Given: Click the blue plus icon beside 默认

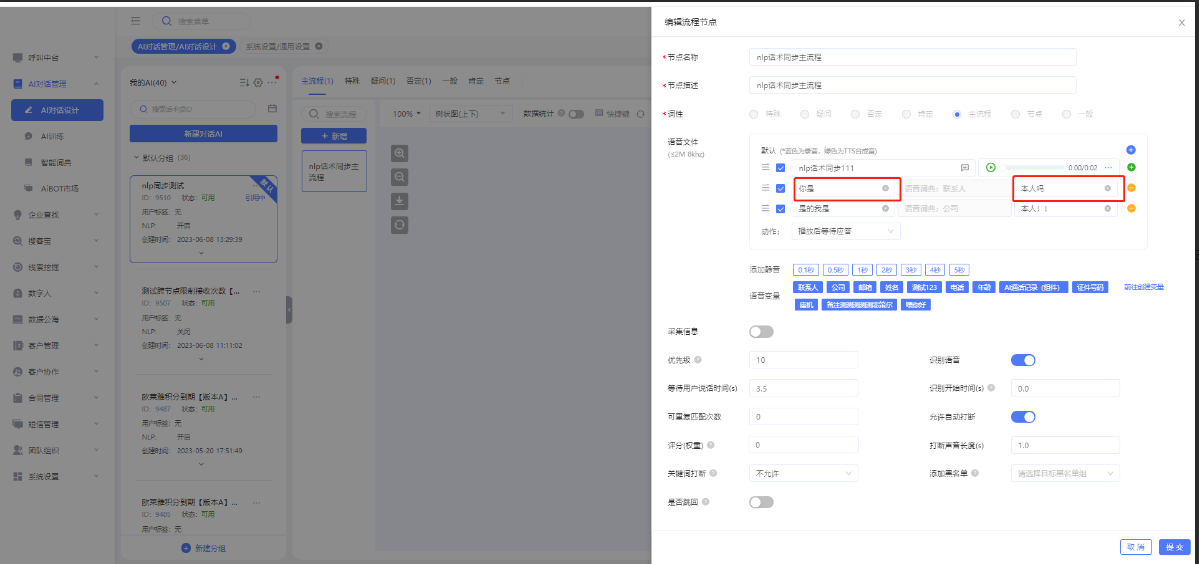Looking at the screenshot, I should 1131,149.
